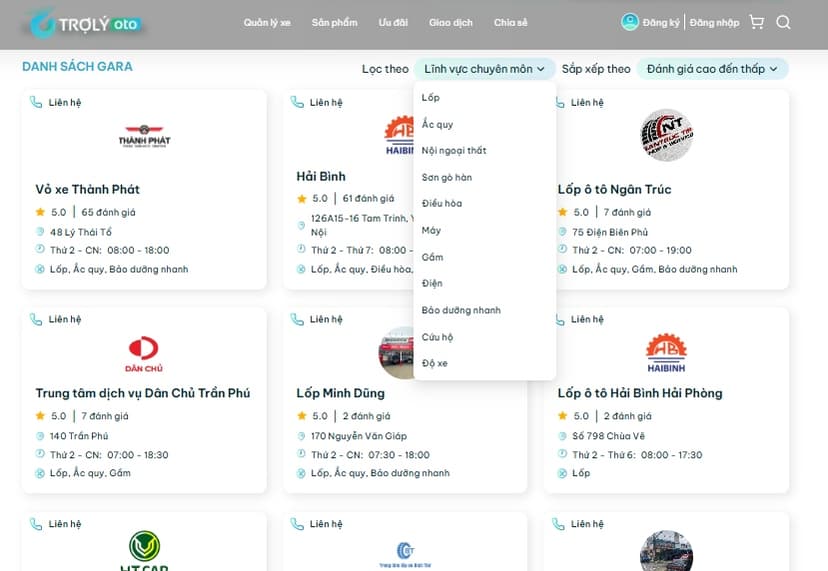Choose Nội ngoại thất filter option

point(454,151)
